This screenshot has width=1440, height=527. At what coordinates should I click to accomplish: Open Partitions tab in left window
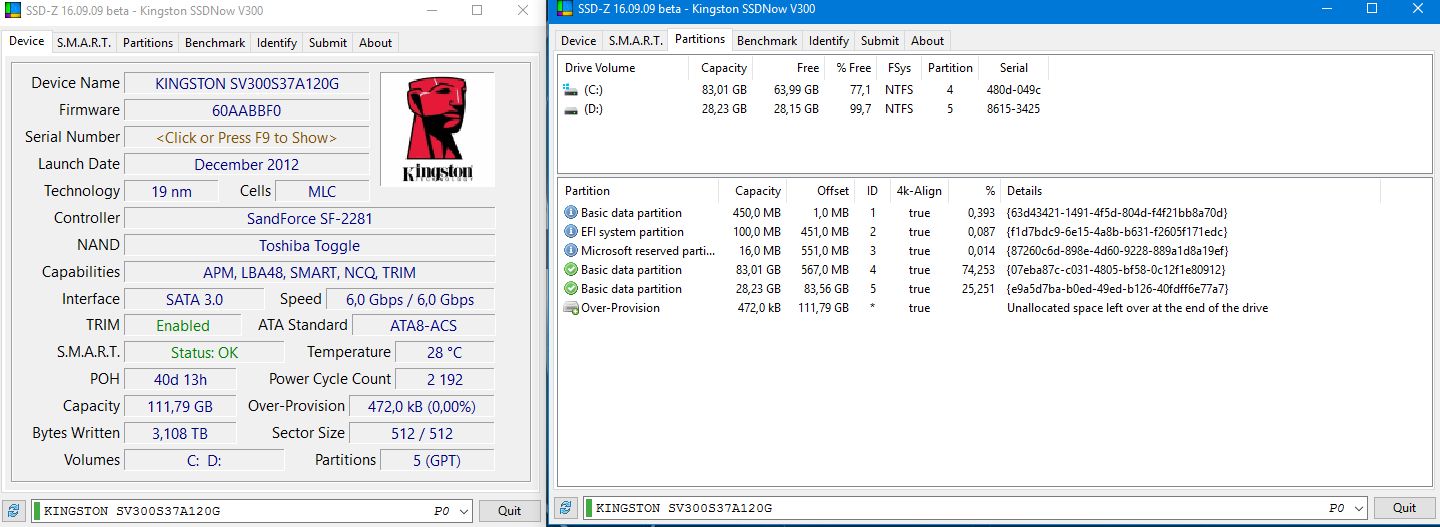click(148, 42)
